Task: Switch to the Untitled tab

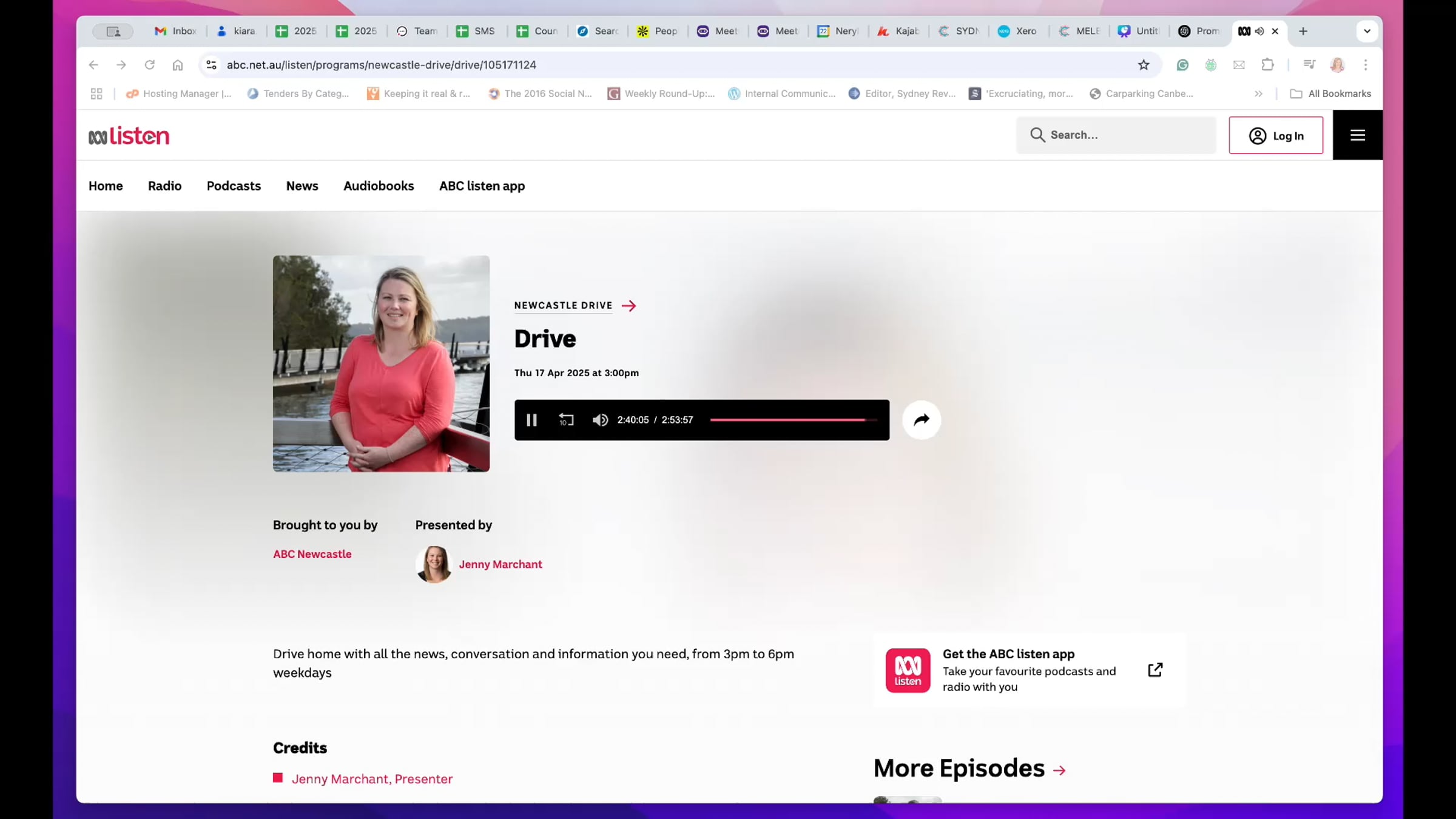Action: tap(1139, 31)
